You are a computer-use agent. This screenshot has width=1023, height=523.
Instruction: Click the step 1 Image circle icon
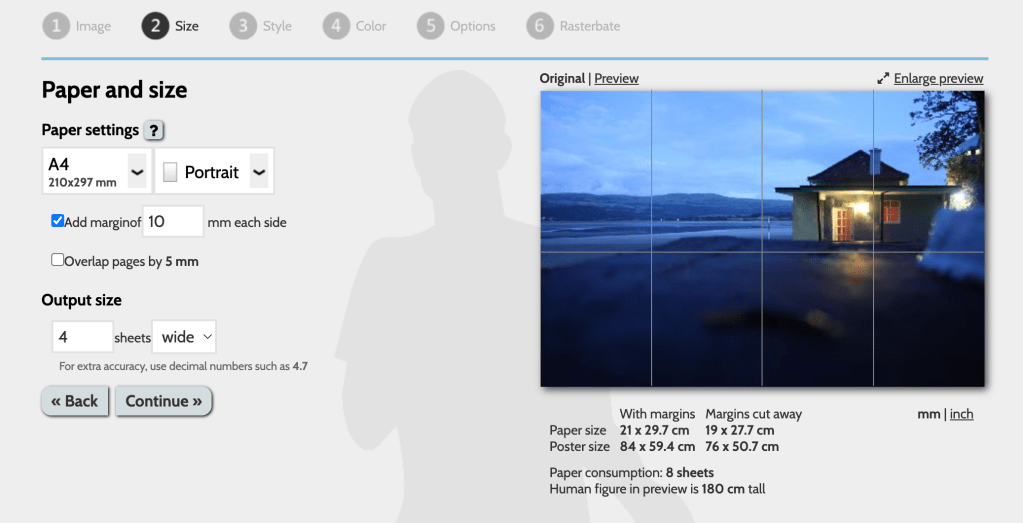[56, 26]
